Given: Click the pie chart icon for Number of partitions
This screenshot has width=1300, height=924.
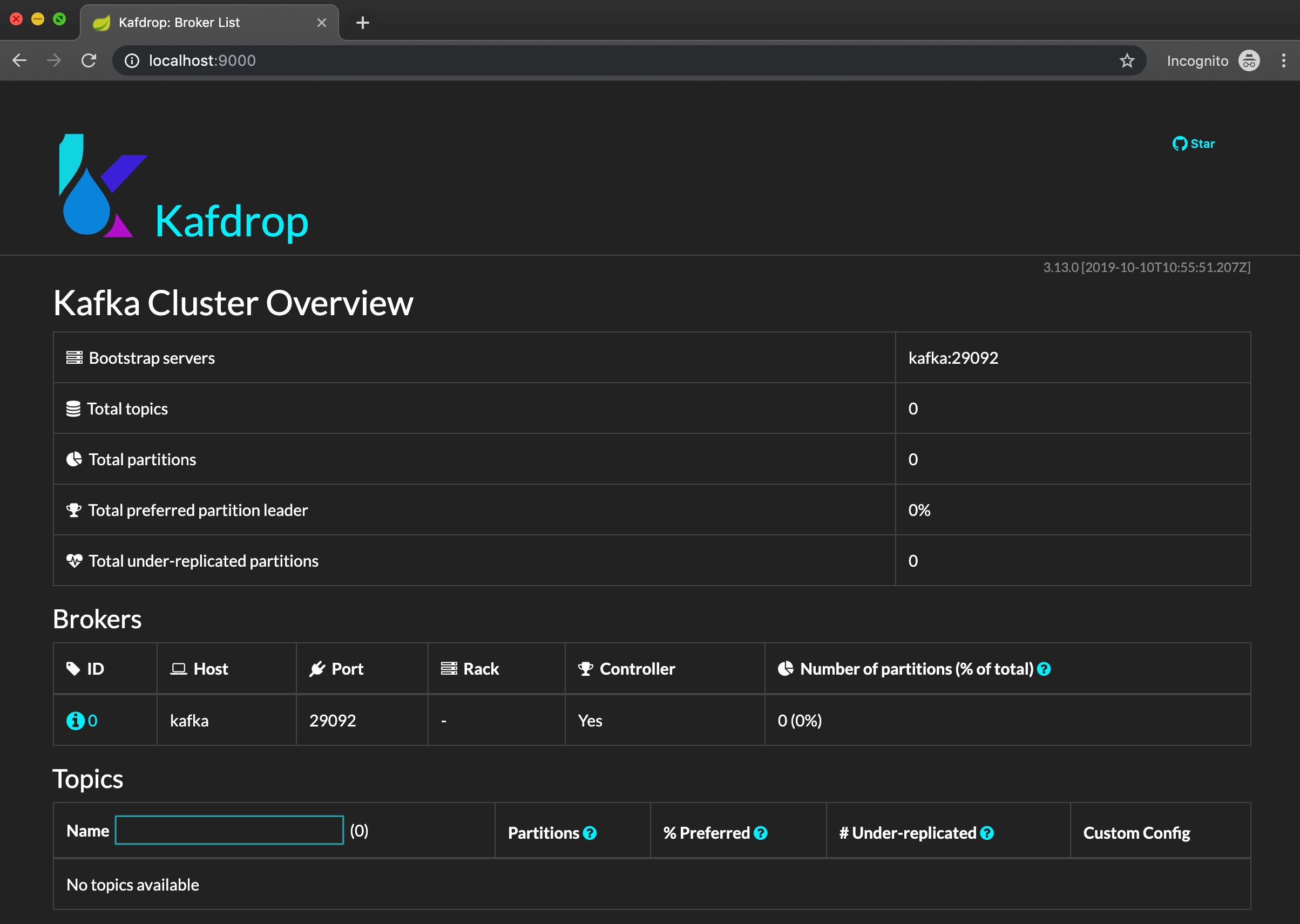Looking at the screenshot, I should click(786, 669).
